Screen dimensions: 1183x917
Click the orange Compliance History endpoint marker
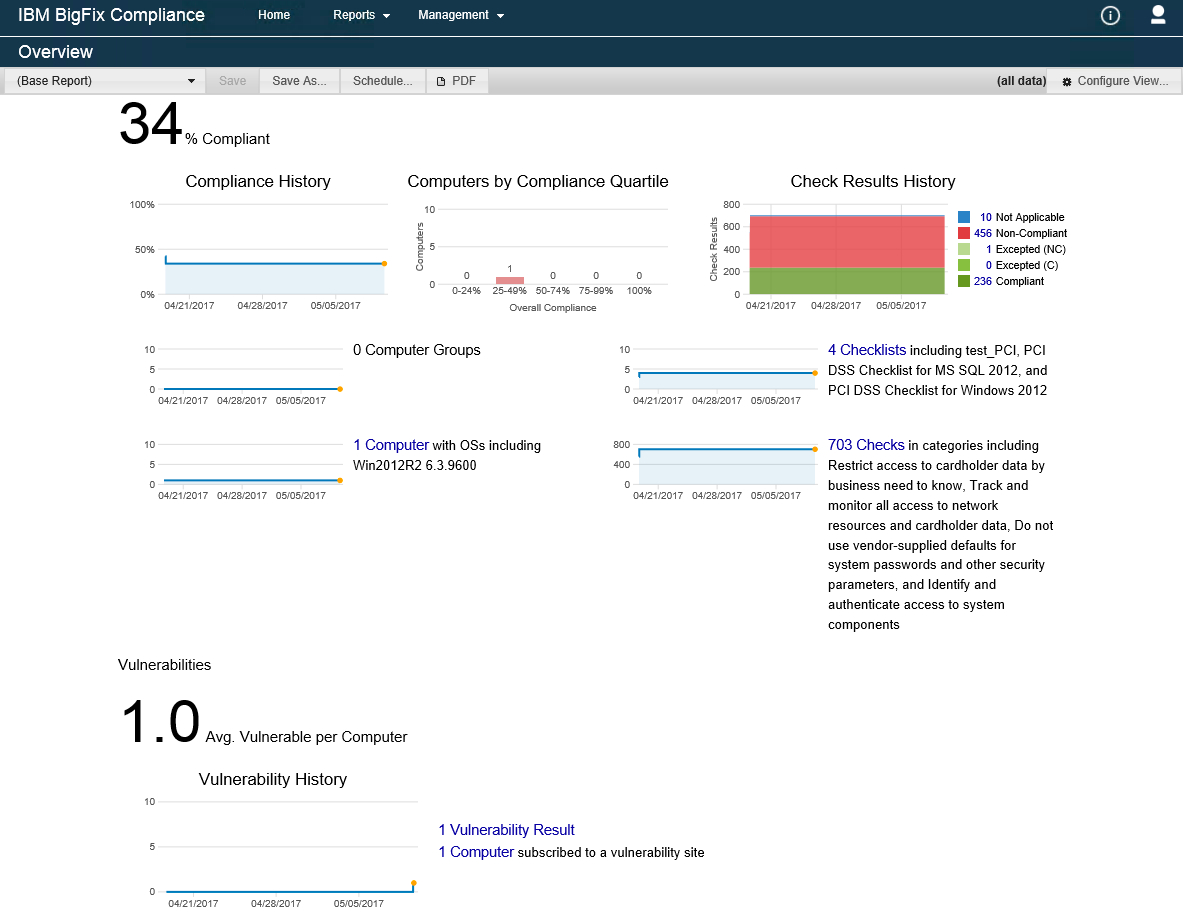[384, 263]
